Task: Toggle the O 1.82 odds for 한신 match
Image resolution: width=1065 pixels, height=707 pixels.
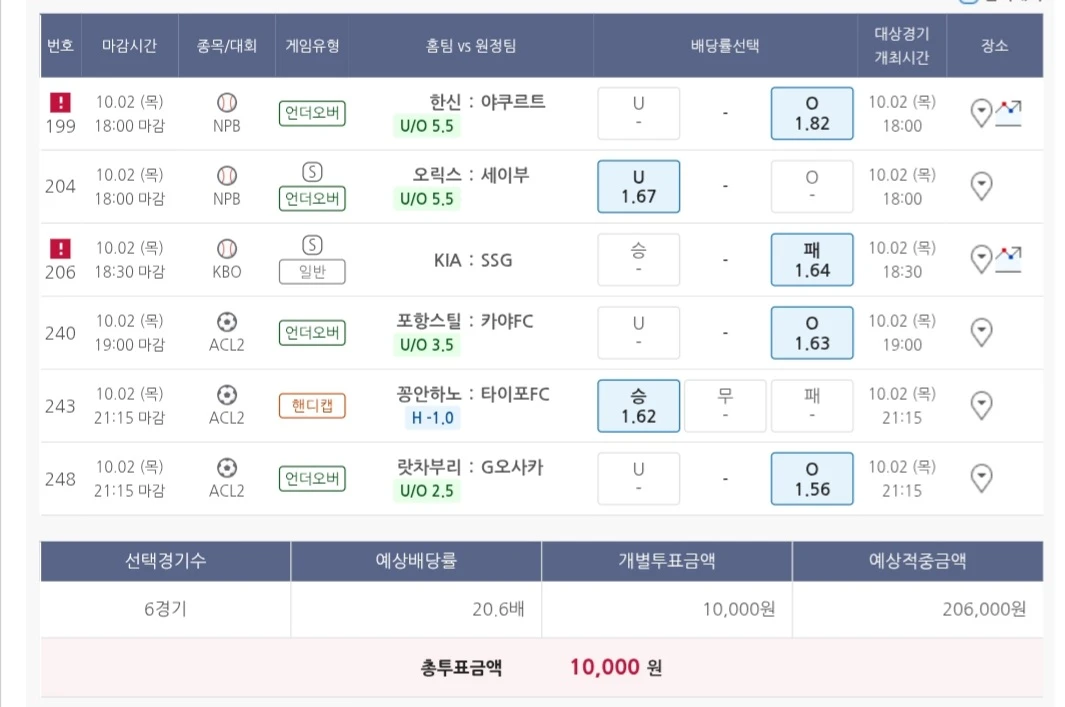Action: coord(811,113)
